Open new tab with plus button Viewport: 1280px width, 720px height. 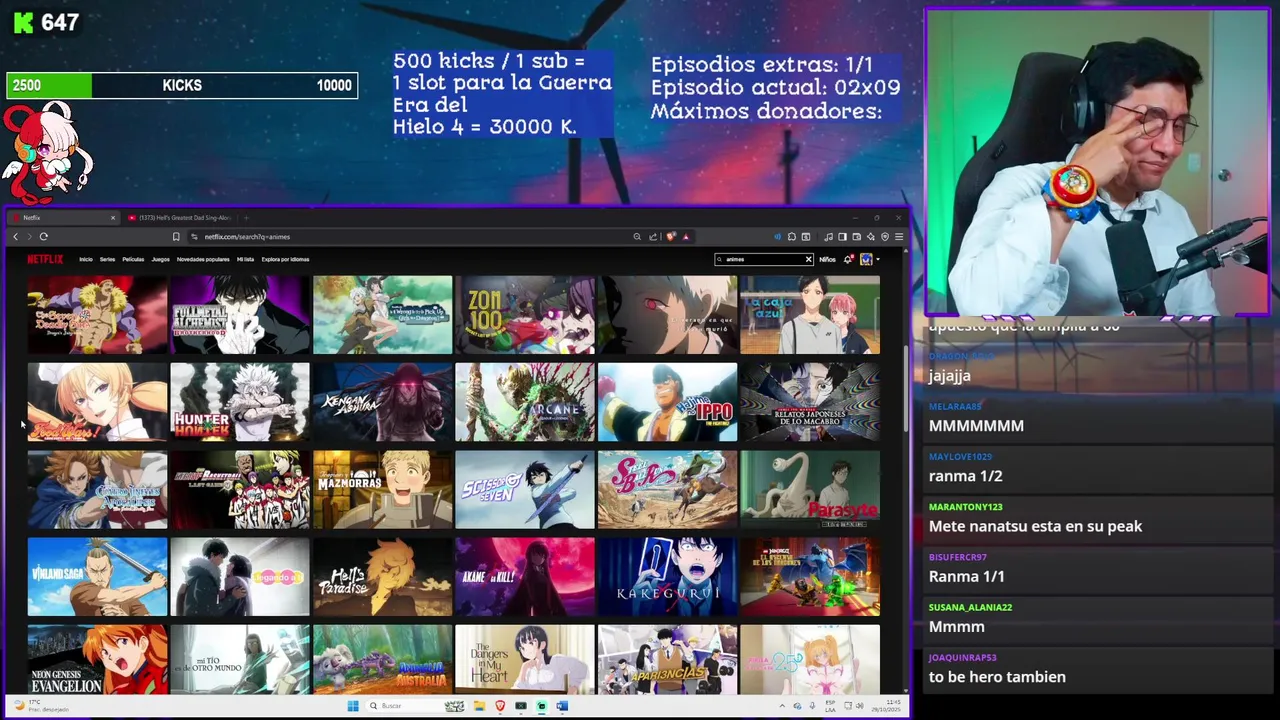246,217
